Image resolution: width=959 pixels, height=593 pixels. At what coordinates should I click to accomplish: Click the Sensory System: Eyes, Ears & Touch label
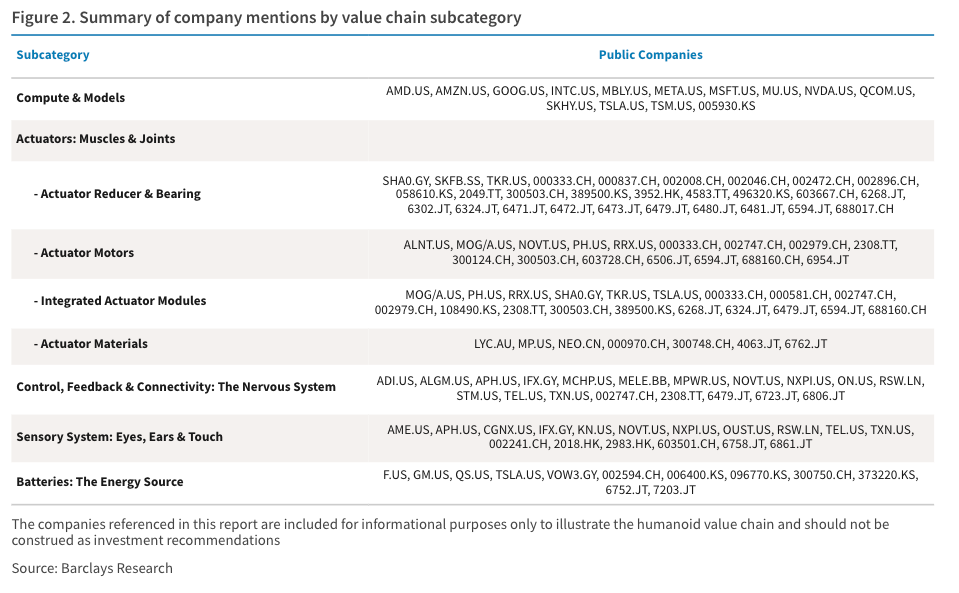click(x=119, y=437)
